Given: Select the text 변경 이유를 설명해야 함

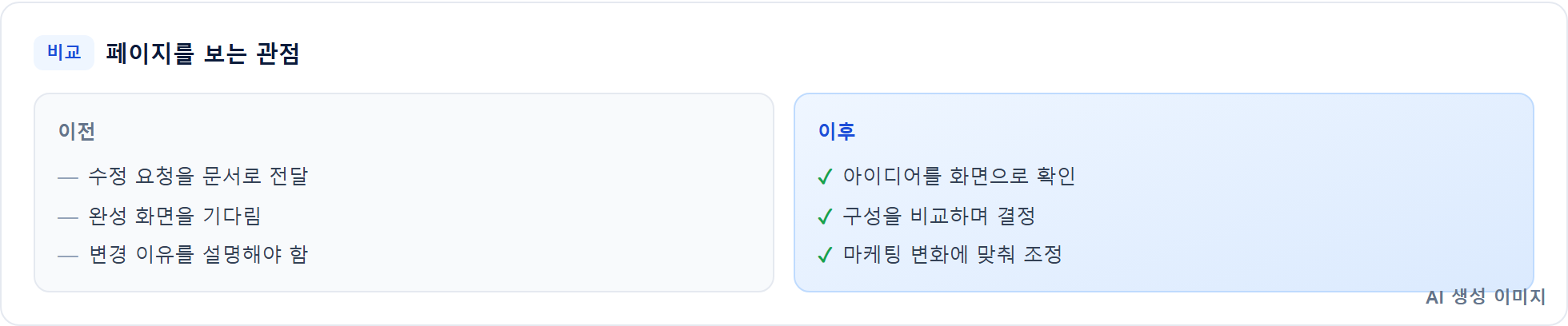Looking at the screenshot, I should coord(198,254).
